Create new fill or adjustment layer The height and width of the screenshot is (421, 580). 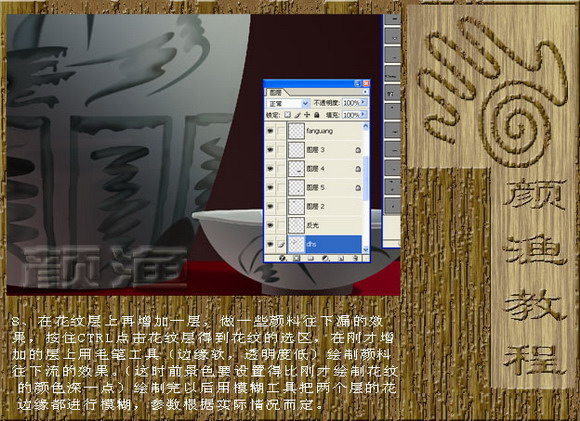[326, 258]
